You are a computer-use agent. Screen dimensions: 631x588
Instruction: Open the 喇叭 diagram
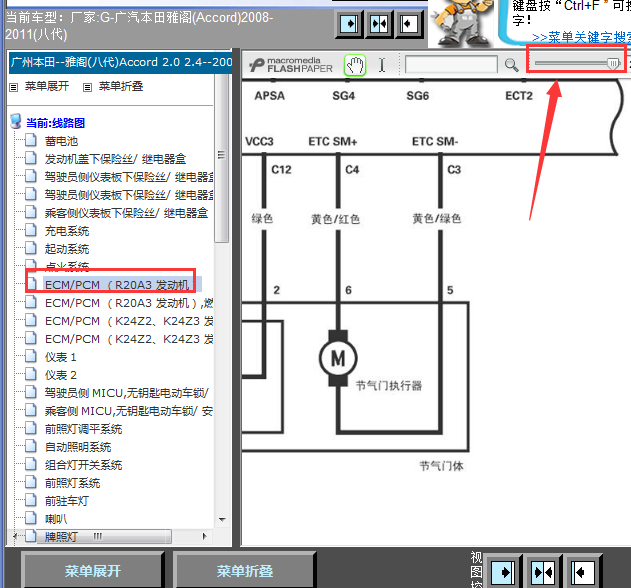pos(56,519)
